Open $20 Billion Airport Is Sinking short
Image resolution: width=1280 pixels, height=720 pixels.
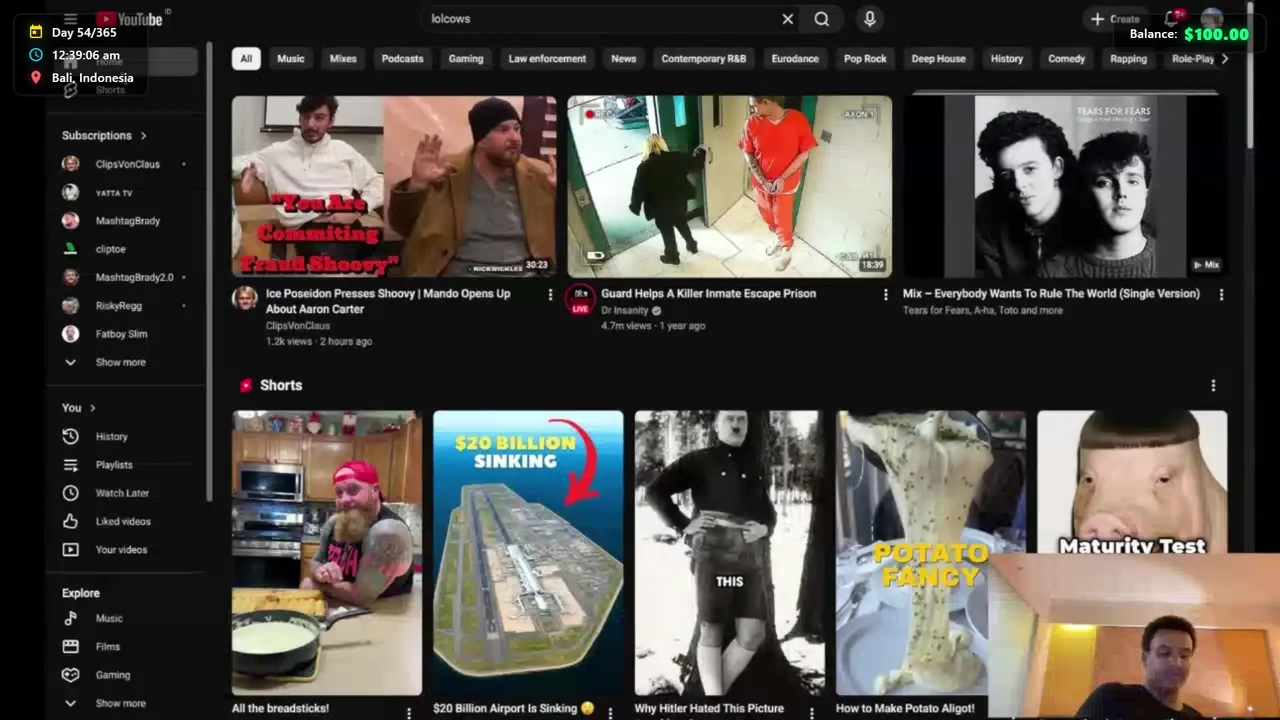528,552
